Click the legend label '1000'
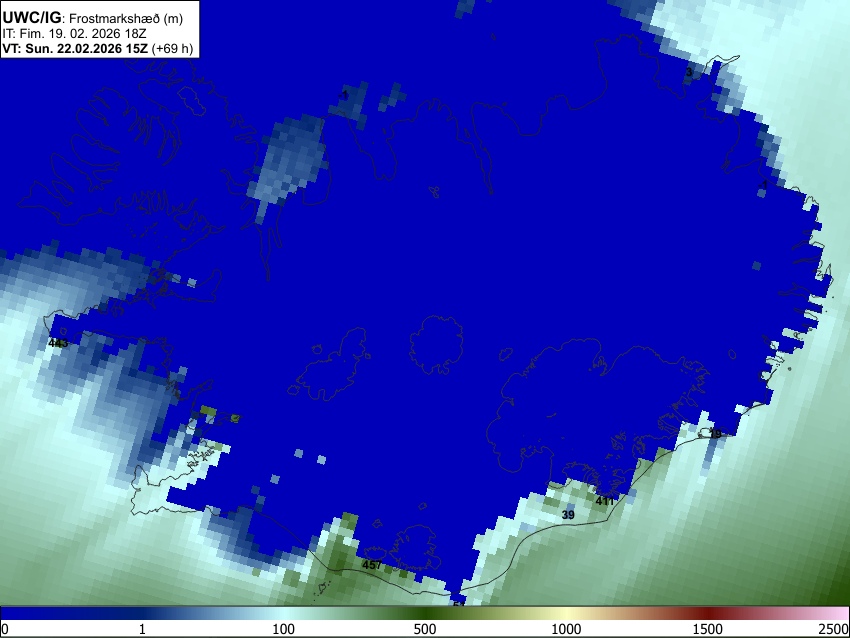 (x=566, y=629)
